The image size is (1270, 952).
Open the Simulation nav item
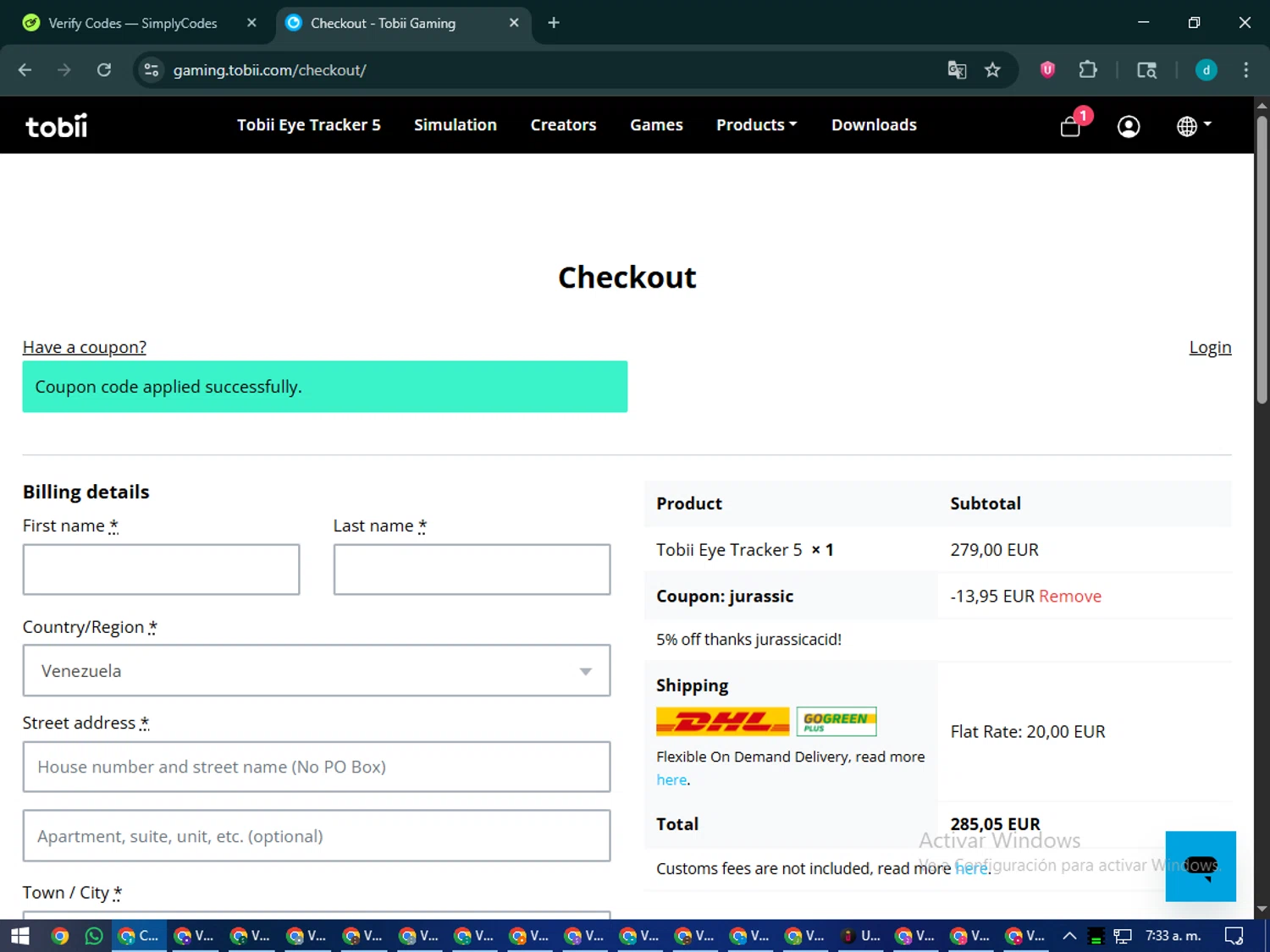(x=455, y=125)
